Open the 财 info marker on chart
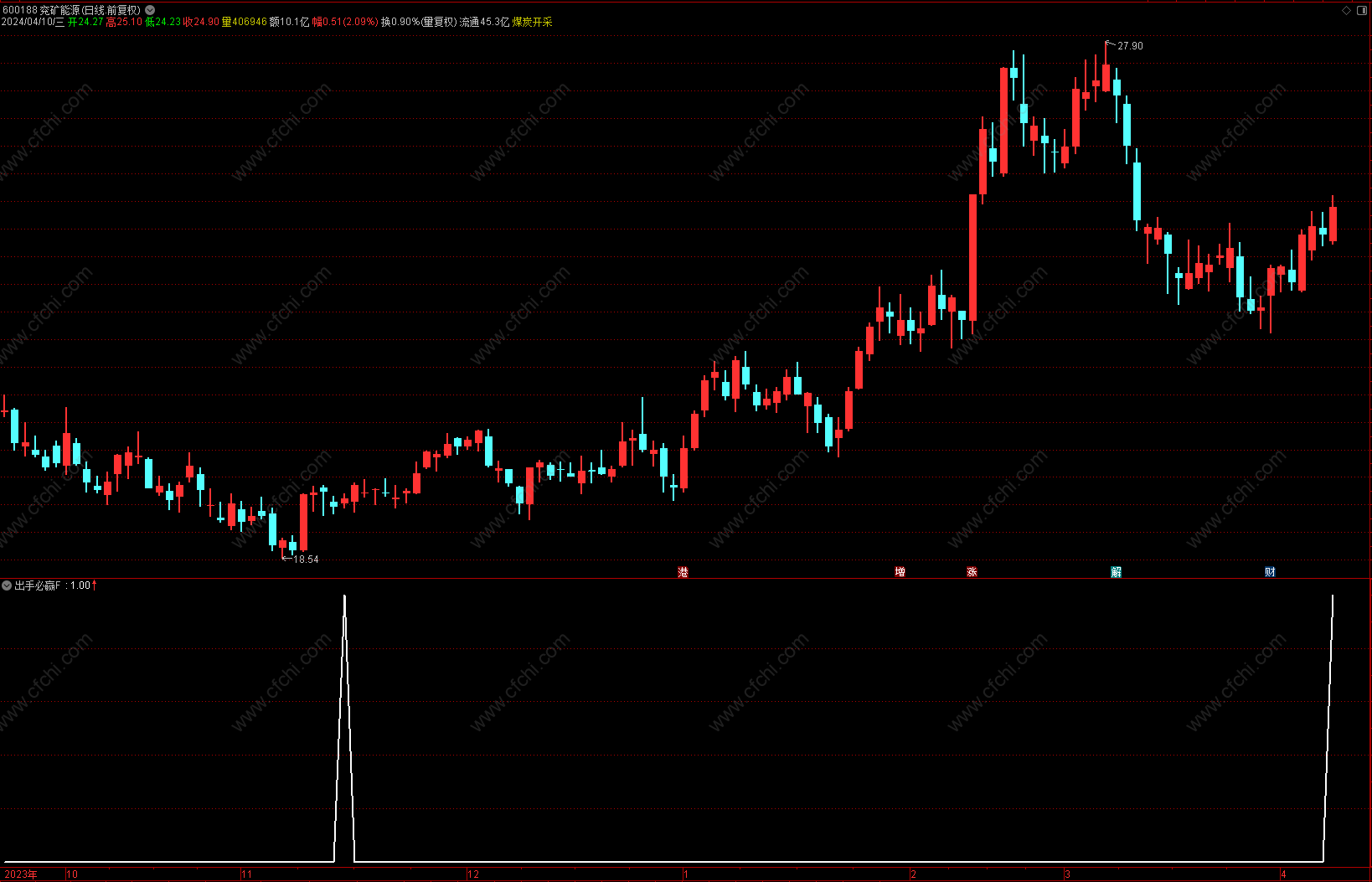 pos(1271,572)
